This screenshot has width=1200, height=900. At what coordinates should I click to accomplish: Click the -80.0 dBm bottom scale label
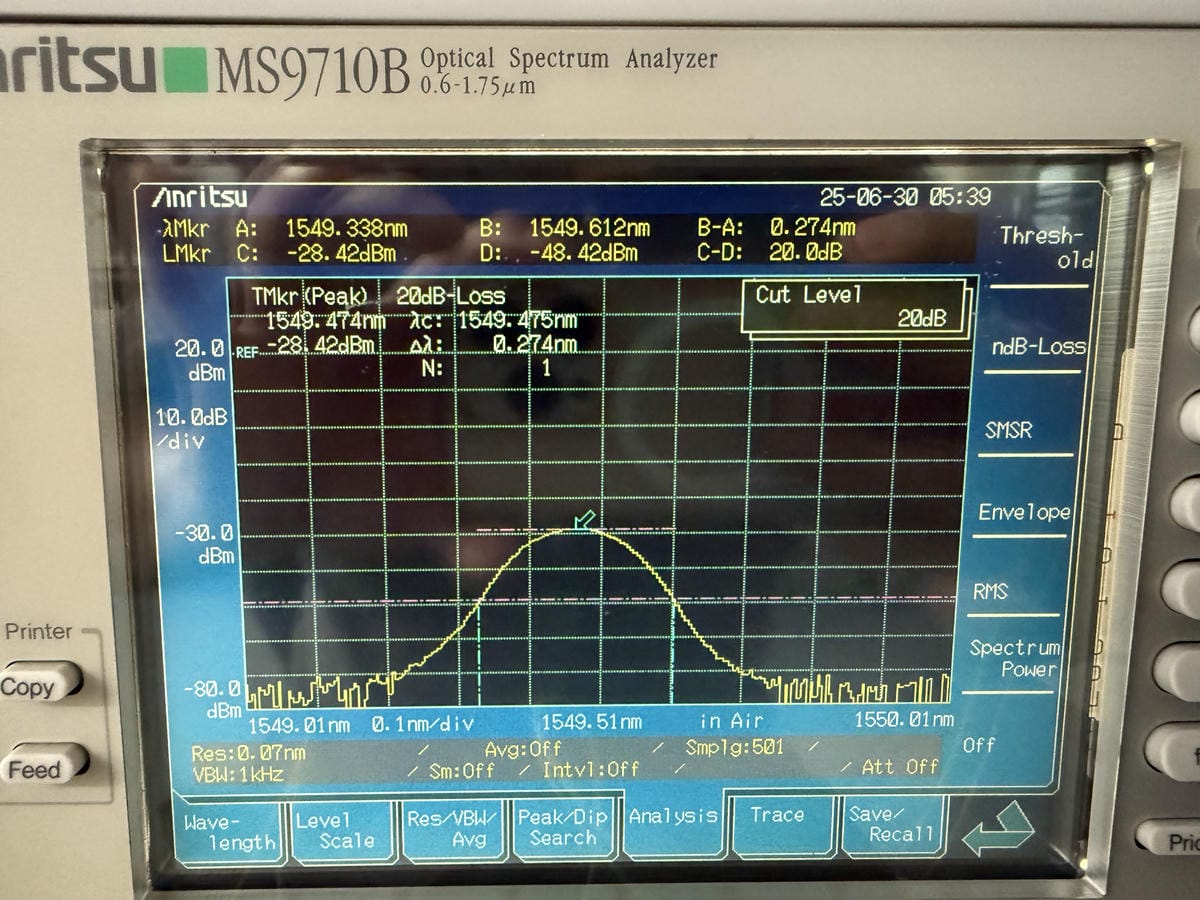pyautogui.click(x=211, y=700)
